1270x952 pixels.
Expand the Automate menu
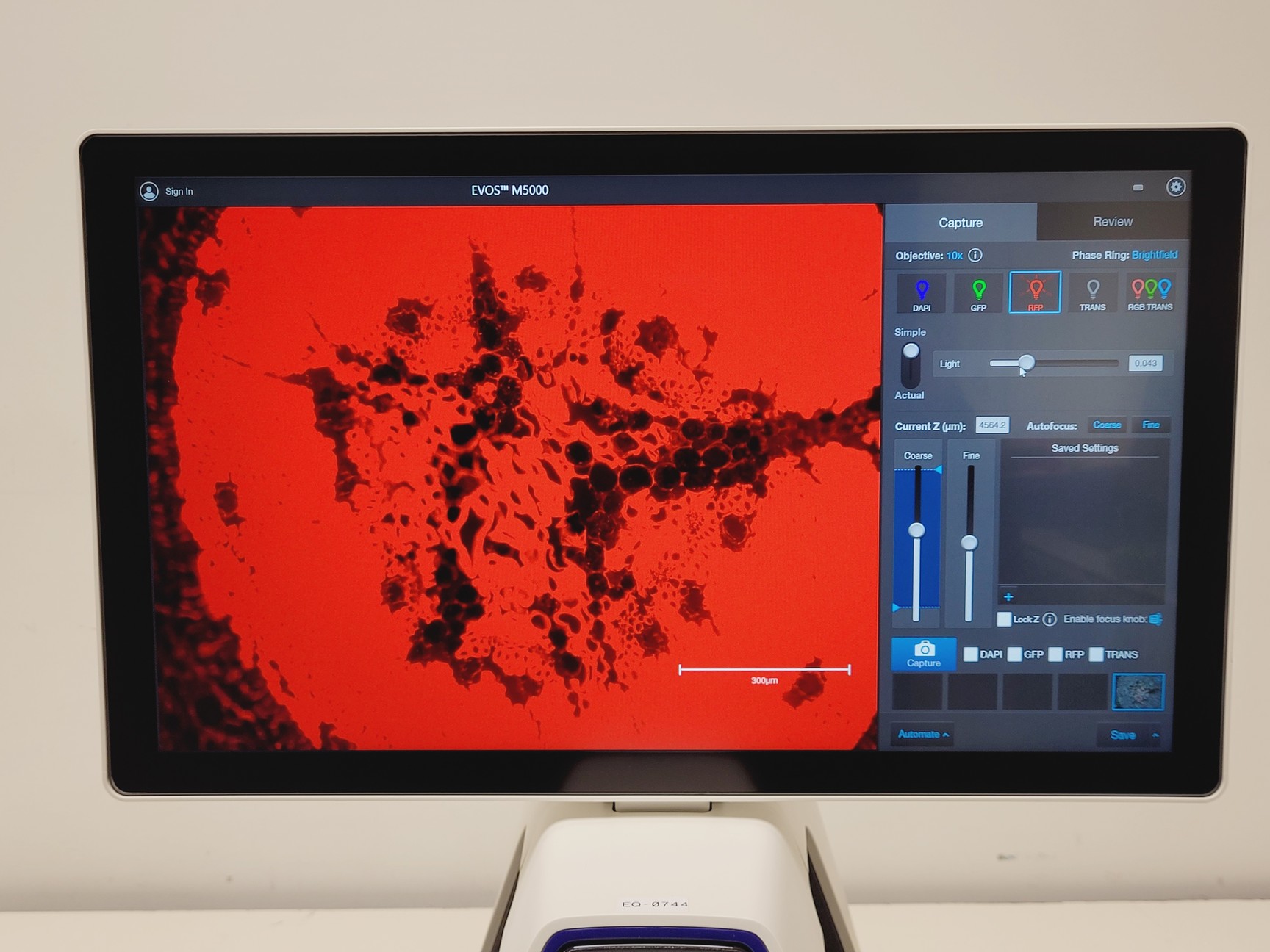pyautogui.click(x=922, y=734)
